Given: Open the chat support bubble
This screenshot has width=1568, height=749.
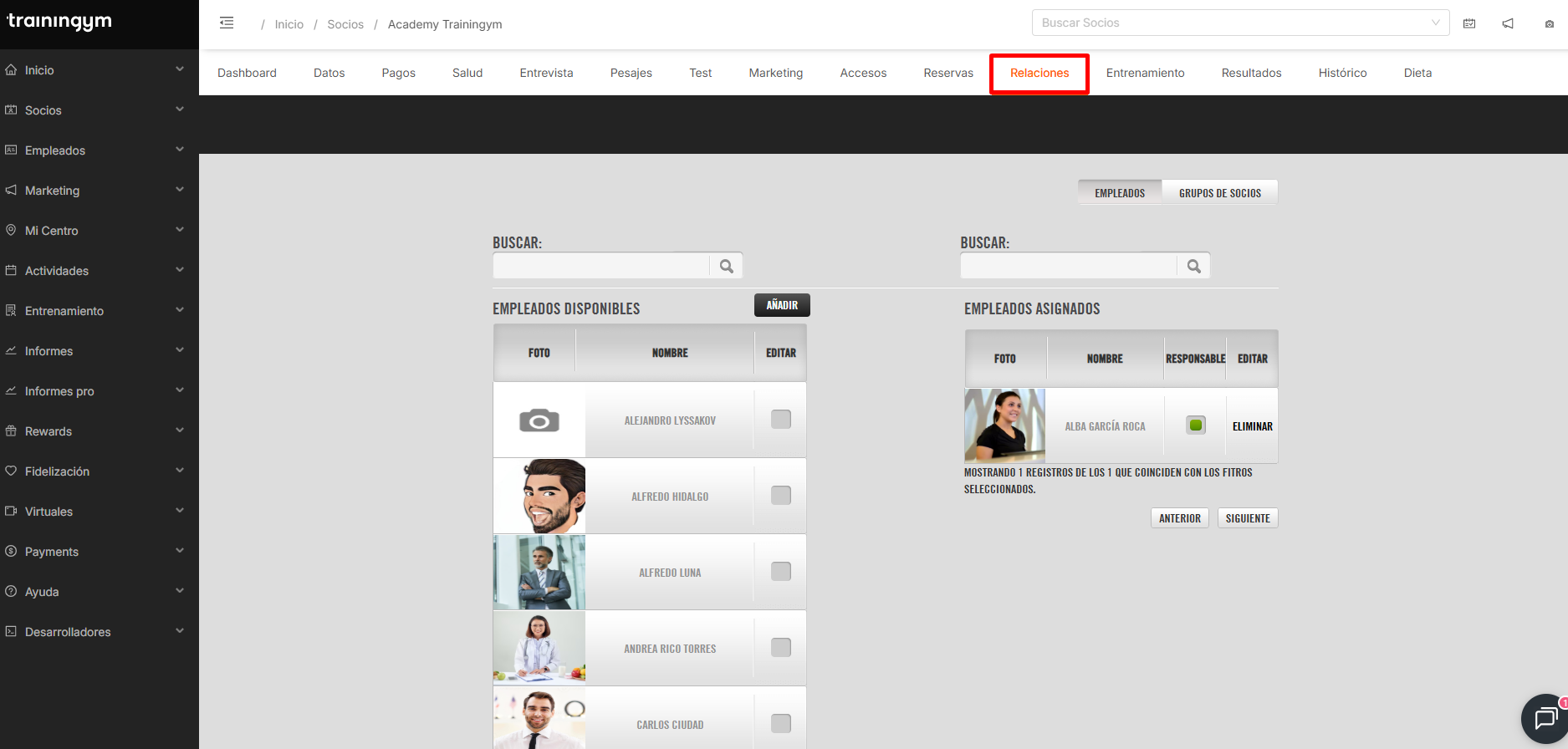Looking at the screenshot, I should [1544, 718].
